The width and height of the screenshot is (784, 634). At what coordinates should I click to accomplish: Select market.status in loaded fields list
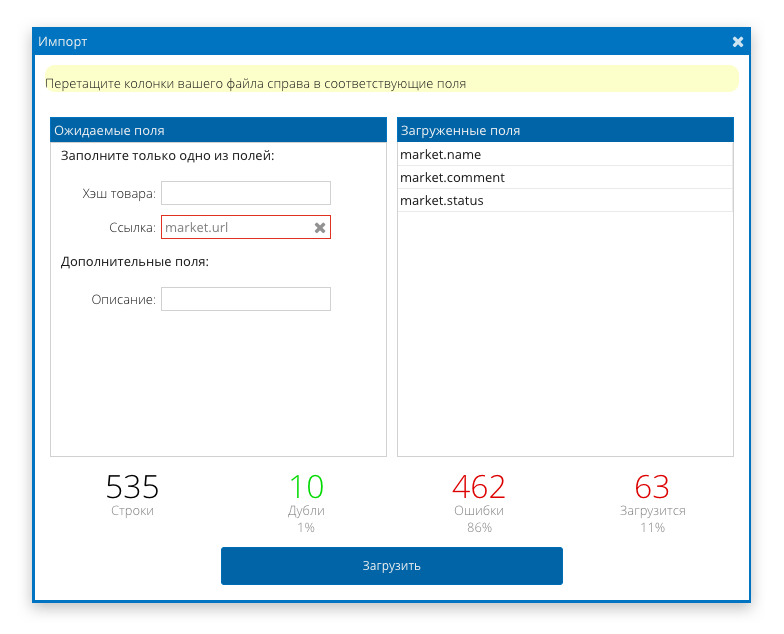click(565, 200)
